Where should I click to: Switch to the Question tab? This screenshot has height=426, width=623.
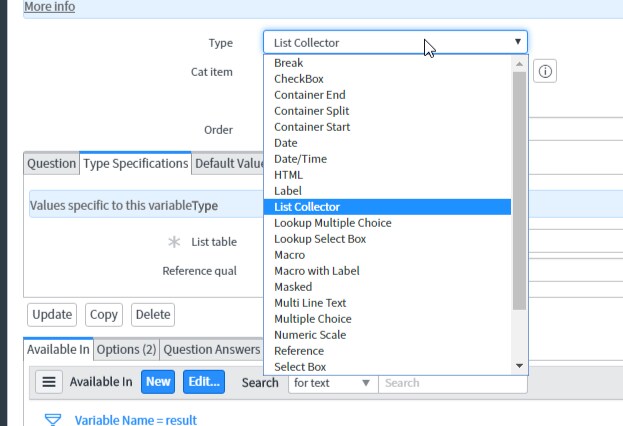point(51,164)
